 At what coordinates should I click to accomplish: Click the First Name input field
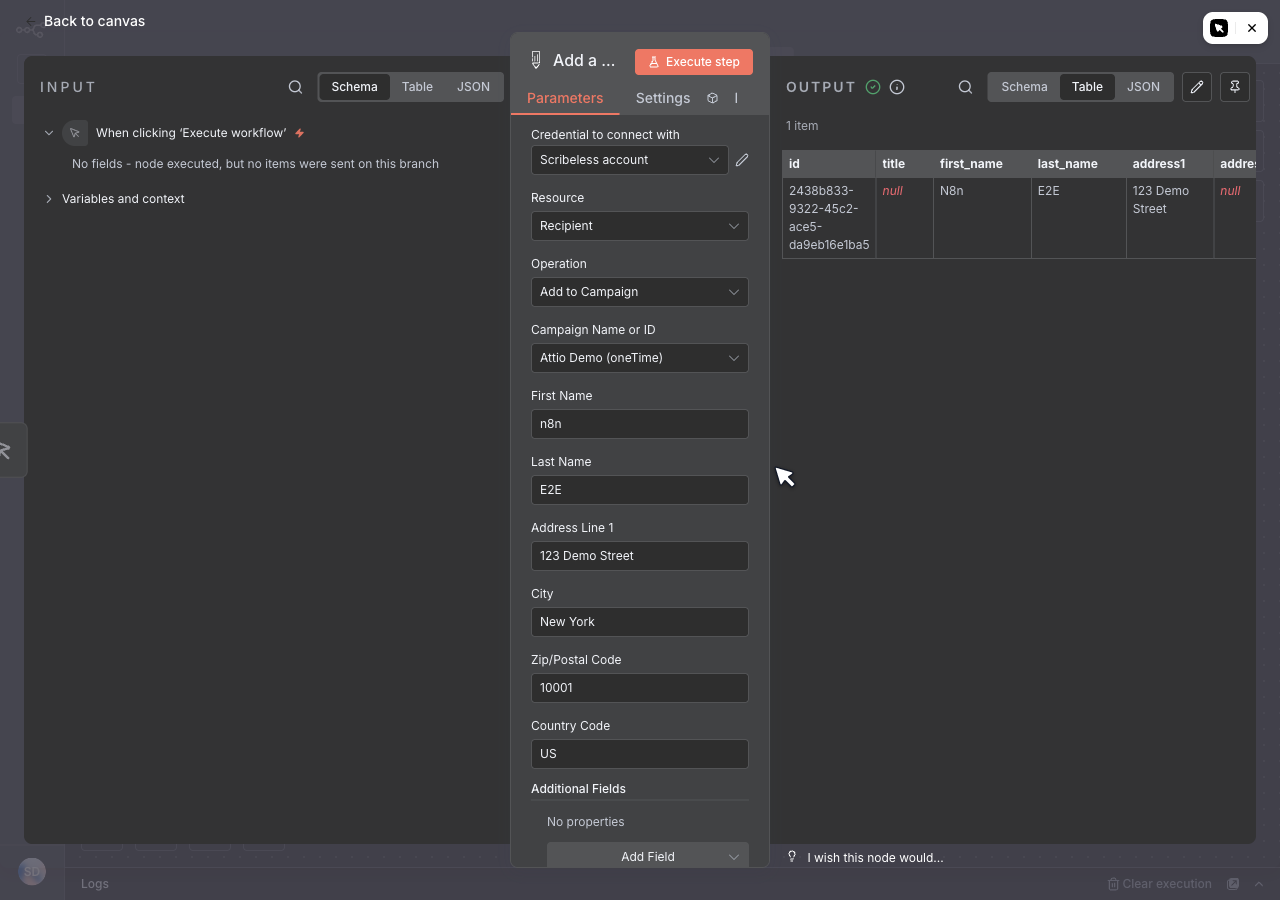tap(640, 424)
